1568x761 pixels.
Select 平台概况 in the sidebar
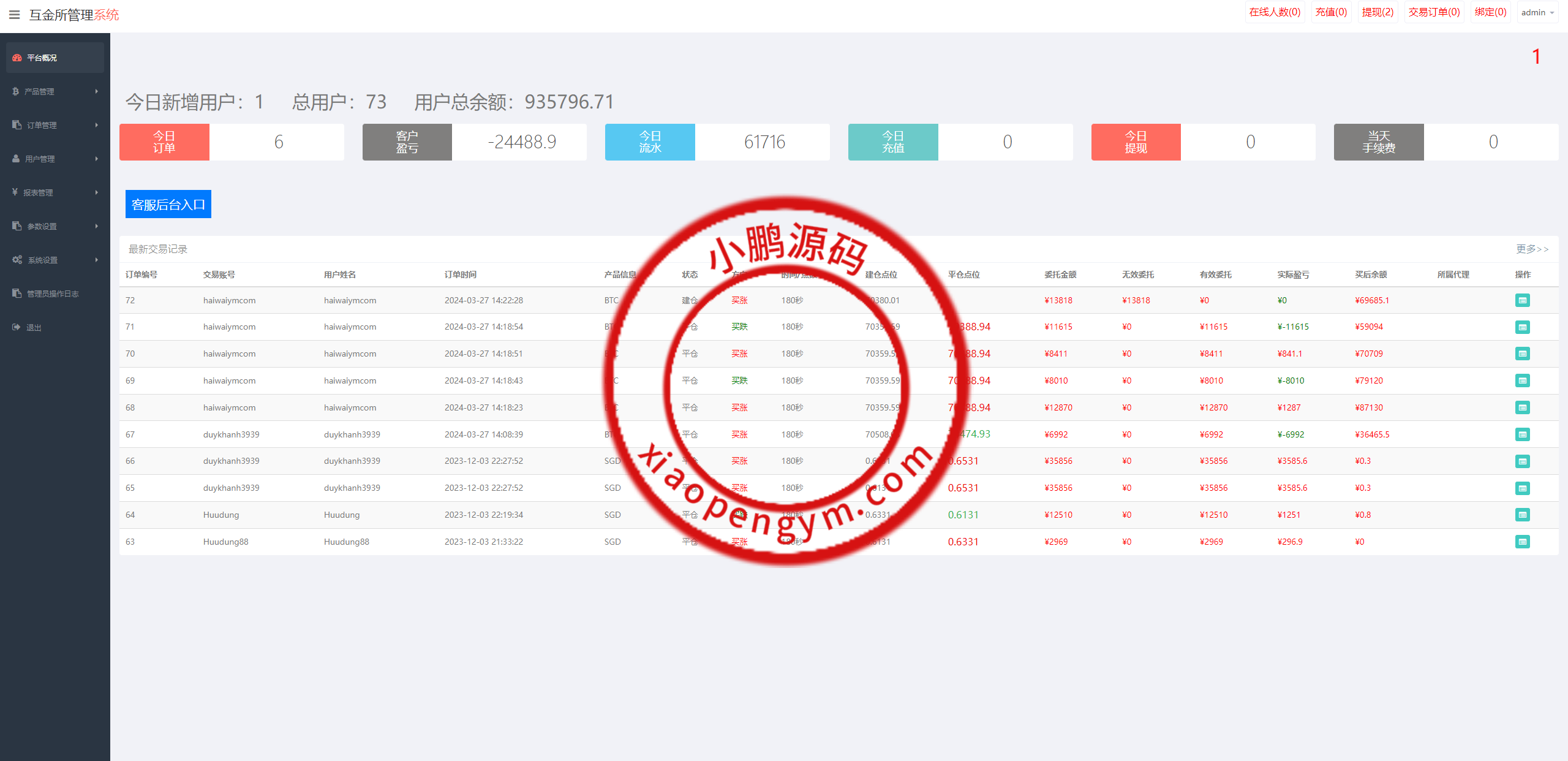coord(42,58)
